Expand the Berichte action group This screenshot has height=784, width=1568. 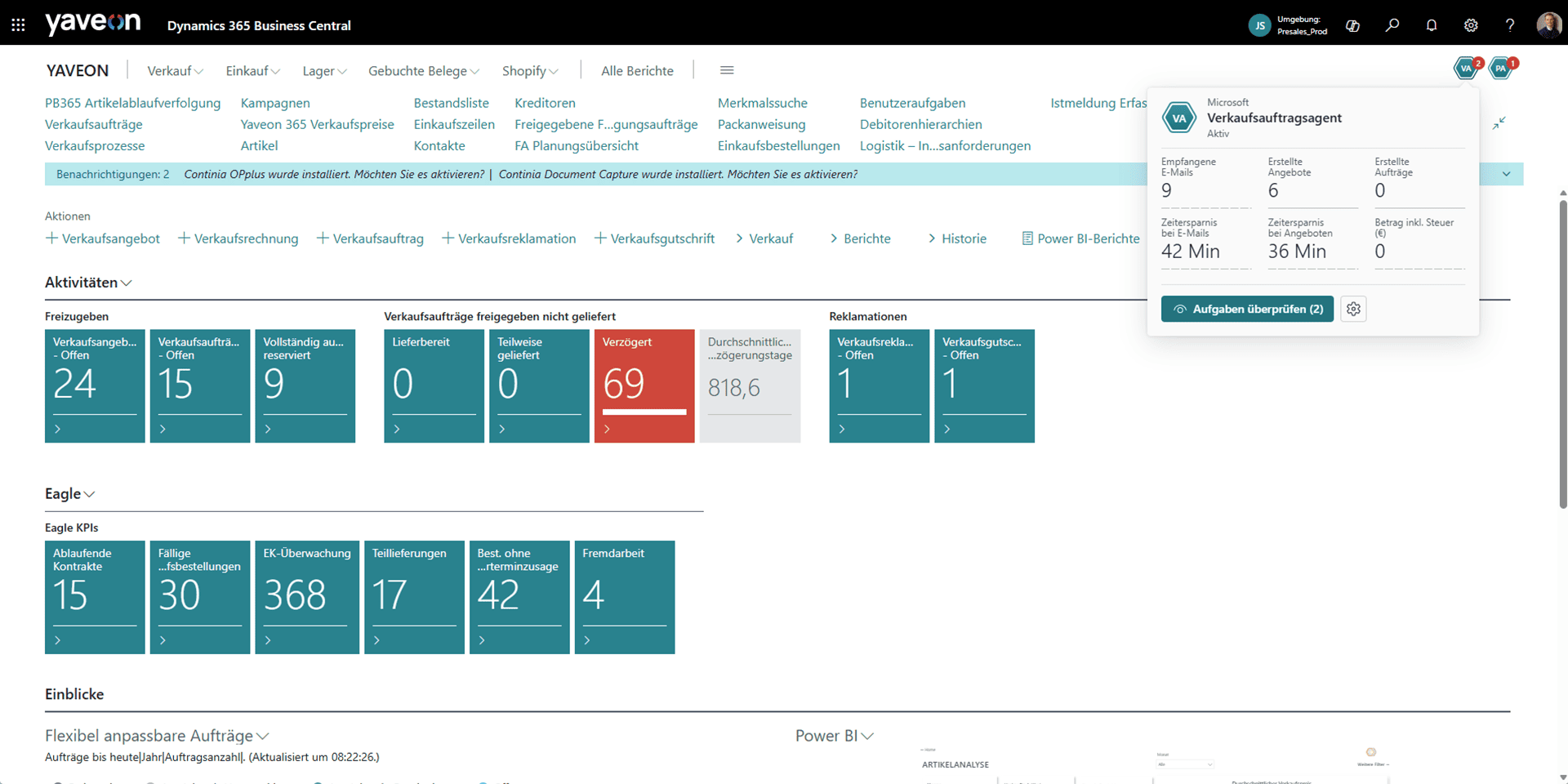click(860, 238)
